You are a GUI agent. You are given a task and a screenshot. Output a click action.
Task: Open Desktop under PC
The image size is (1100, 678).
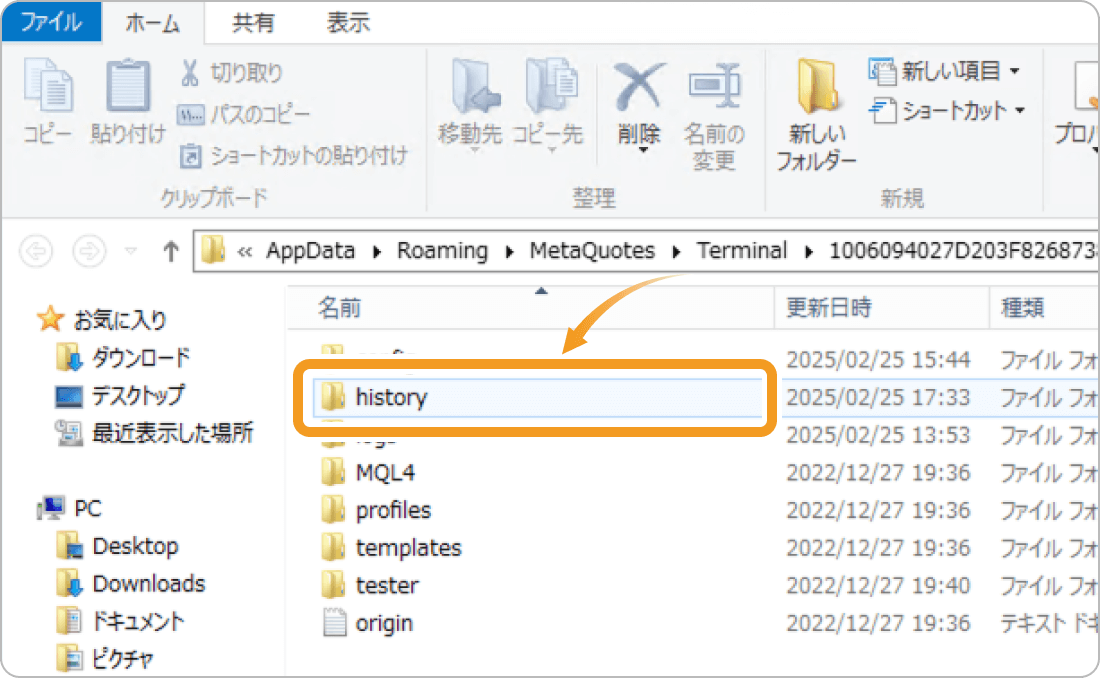click(x=117, y=546)
